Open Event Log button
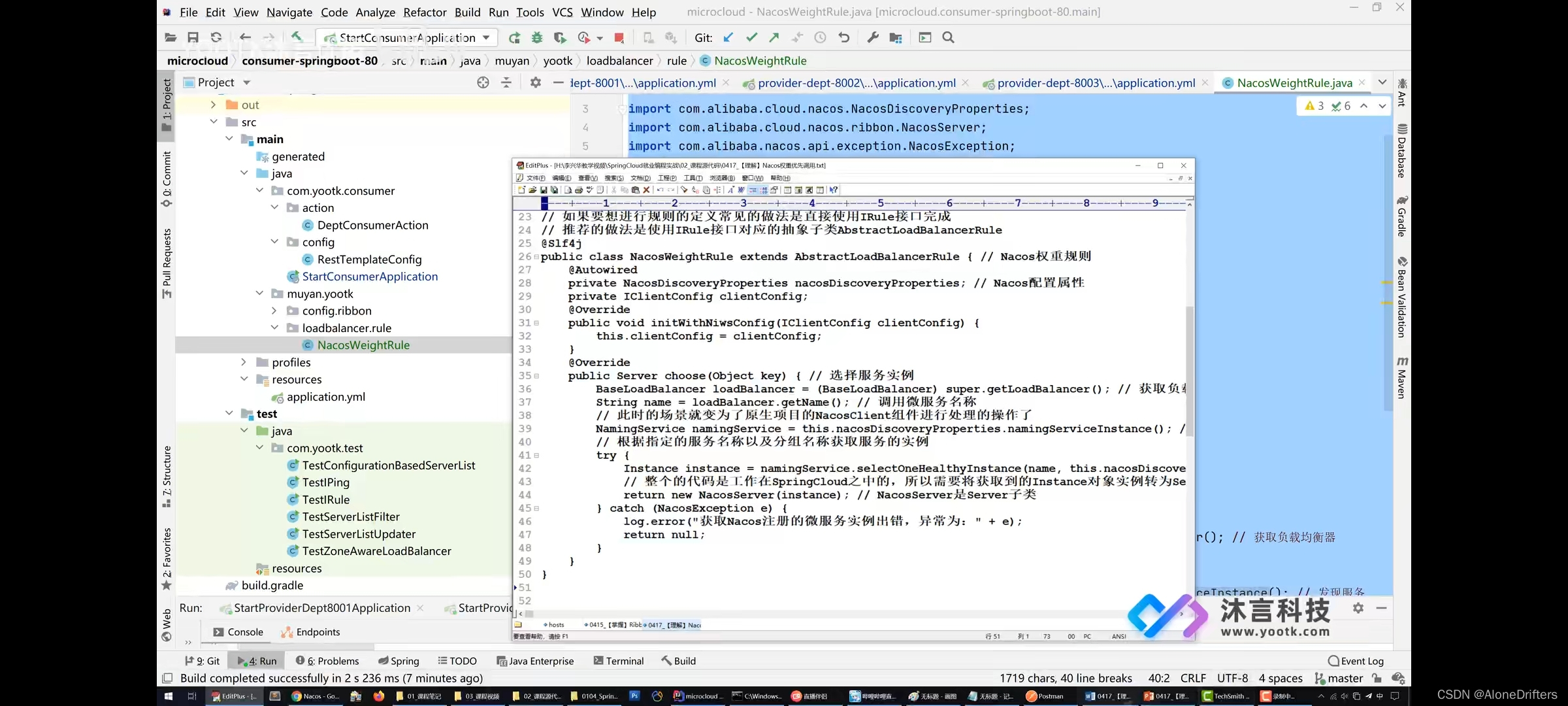1568x706 pixels. tap(1356, 661)
